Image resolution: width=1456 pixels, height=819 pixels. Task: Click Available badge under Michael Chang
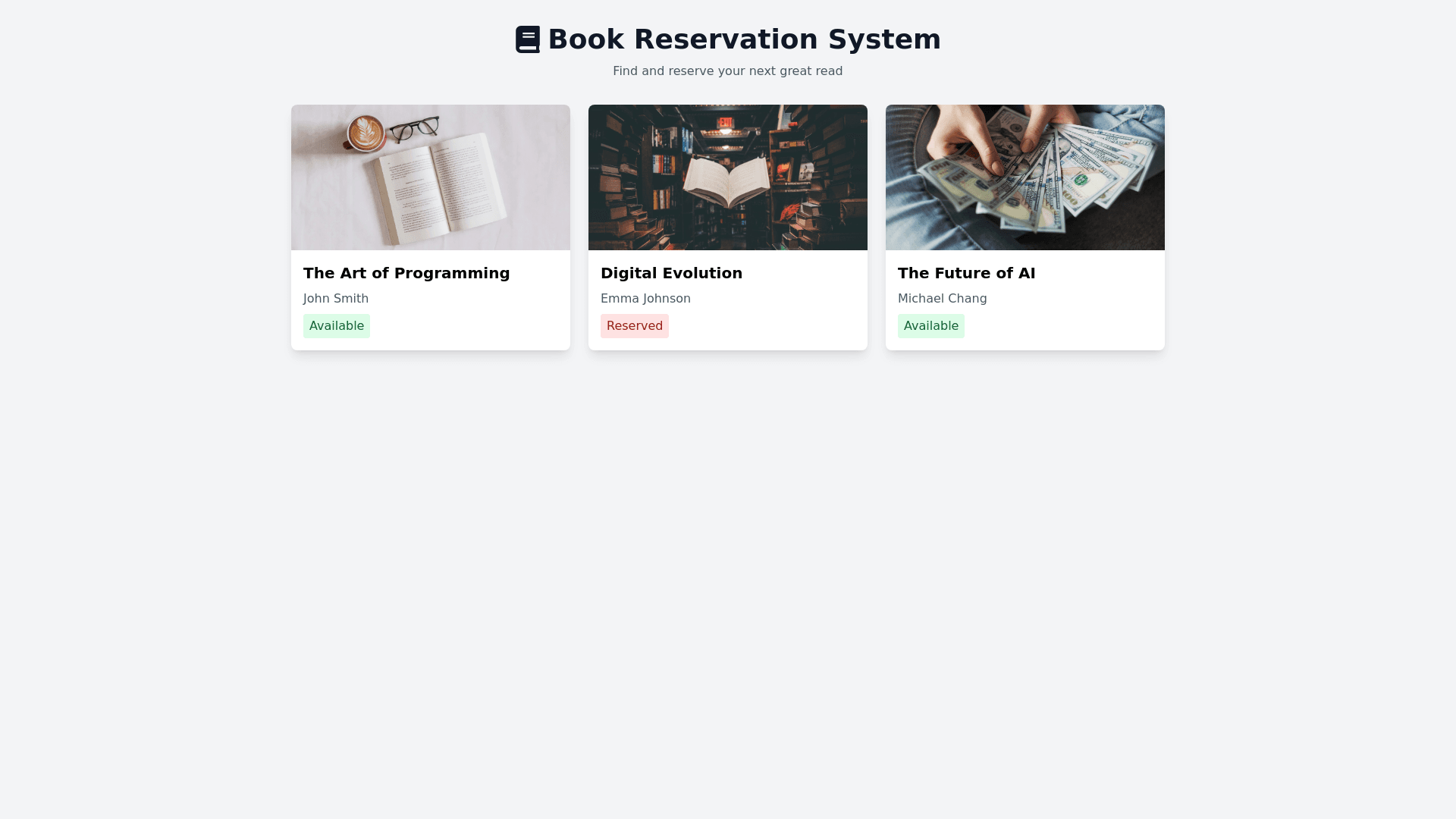[931, 326]
